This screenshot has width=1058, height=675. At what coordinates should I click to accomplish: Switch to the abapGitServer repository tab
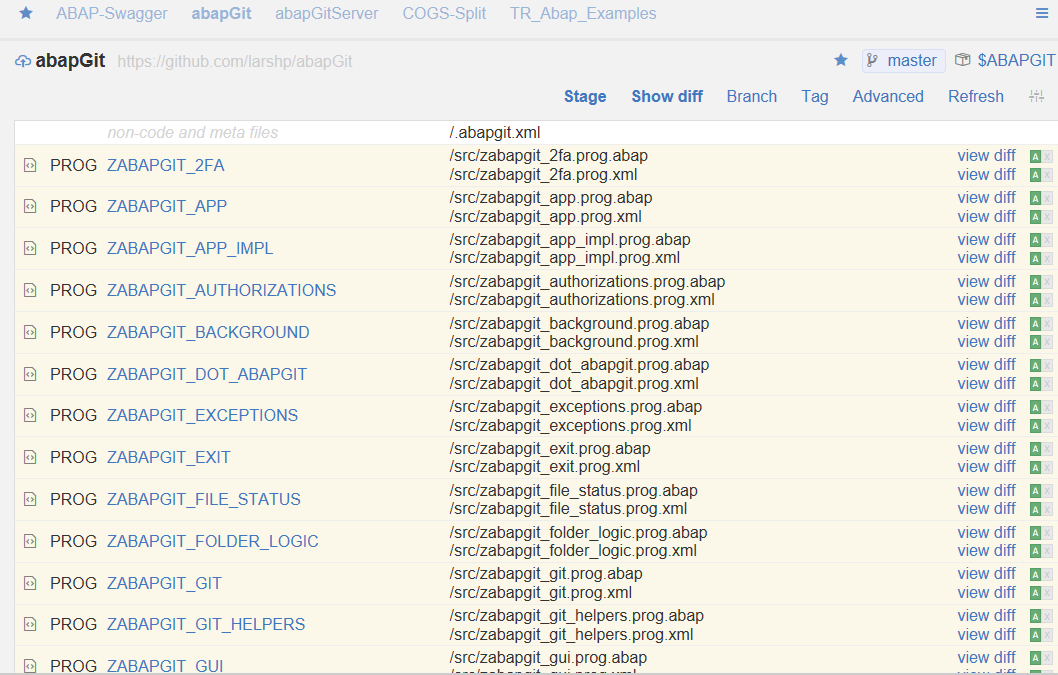point(327,14)
